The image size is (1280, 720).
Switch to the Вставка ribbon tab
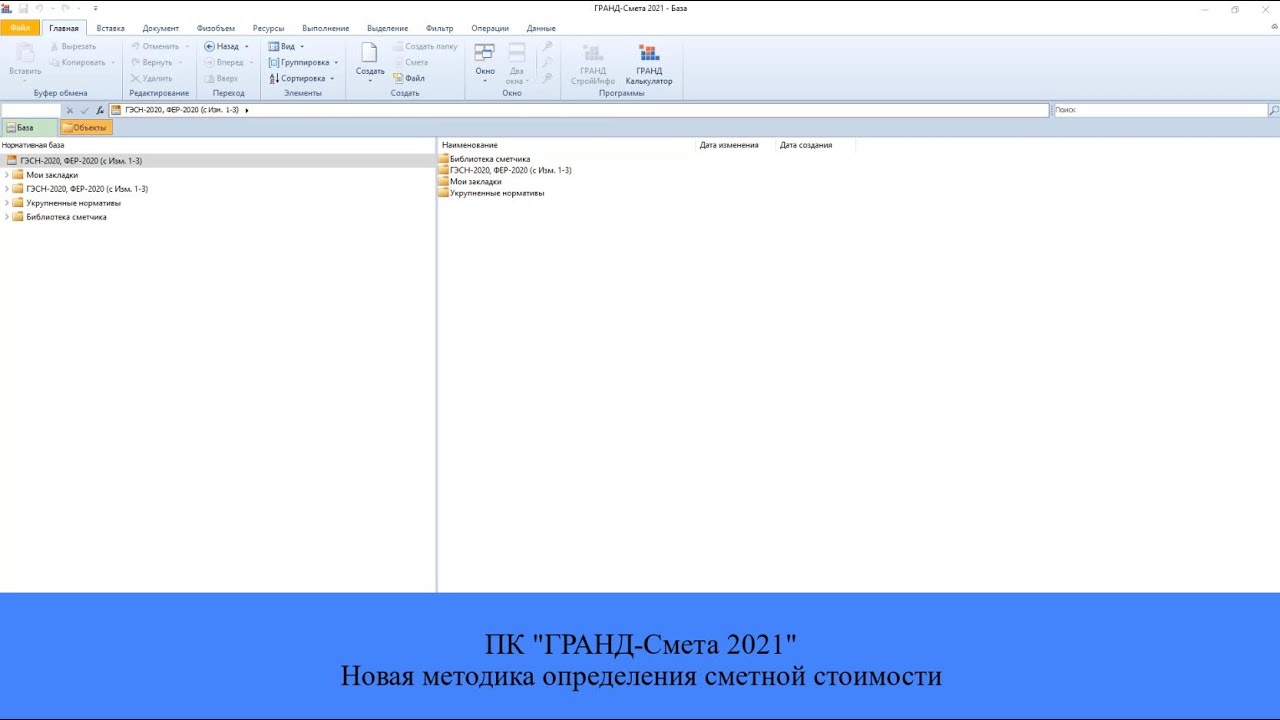tap(110, 28)
